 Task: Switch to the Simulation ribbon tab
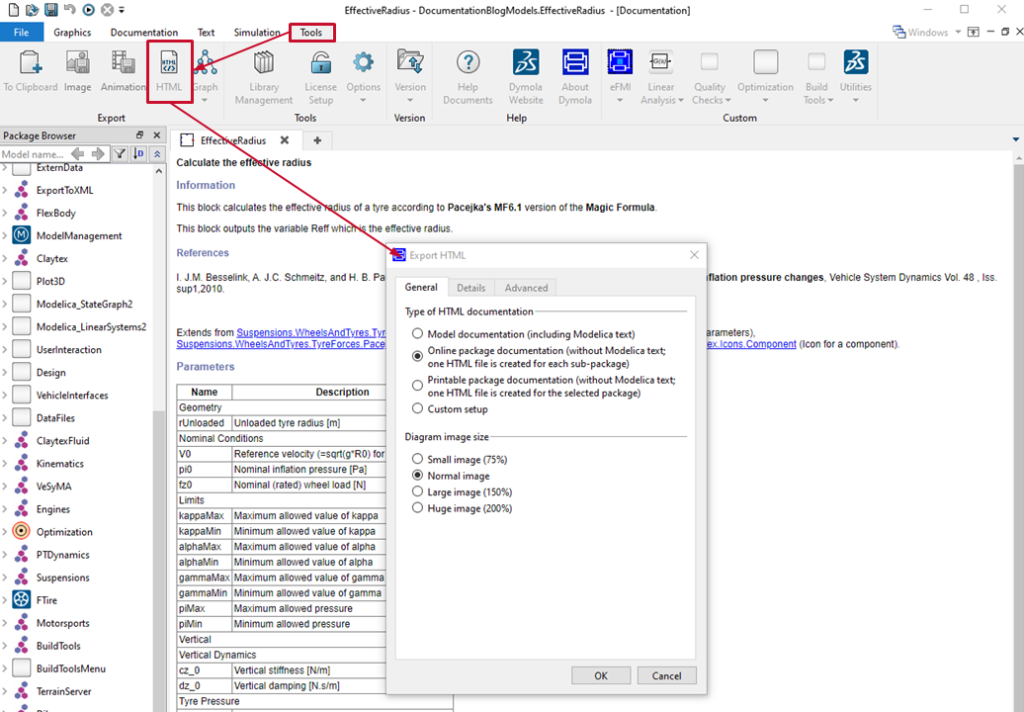pyautogui.click(x=257, y=32)
